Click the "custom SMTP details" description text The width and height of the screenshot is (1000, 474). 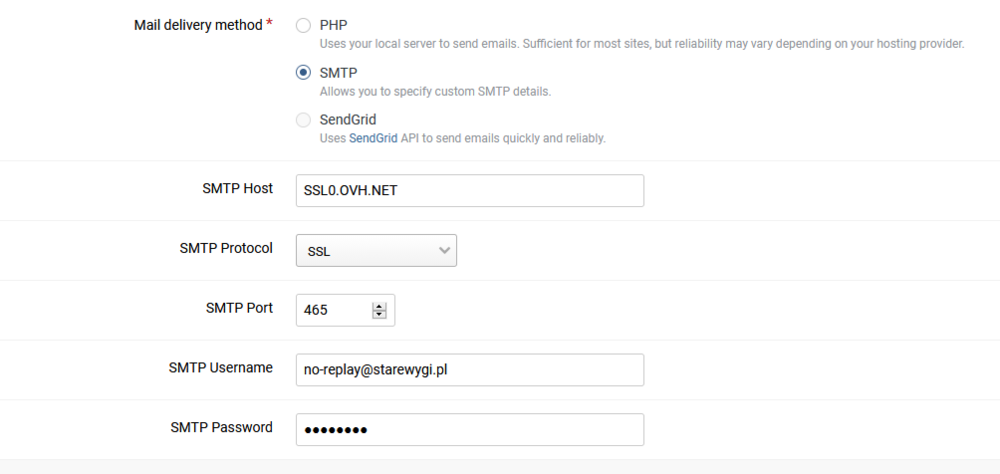click(435, 91)
